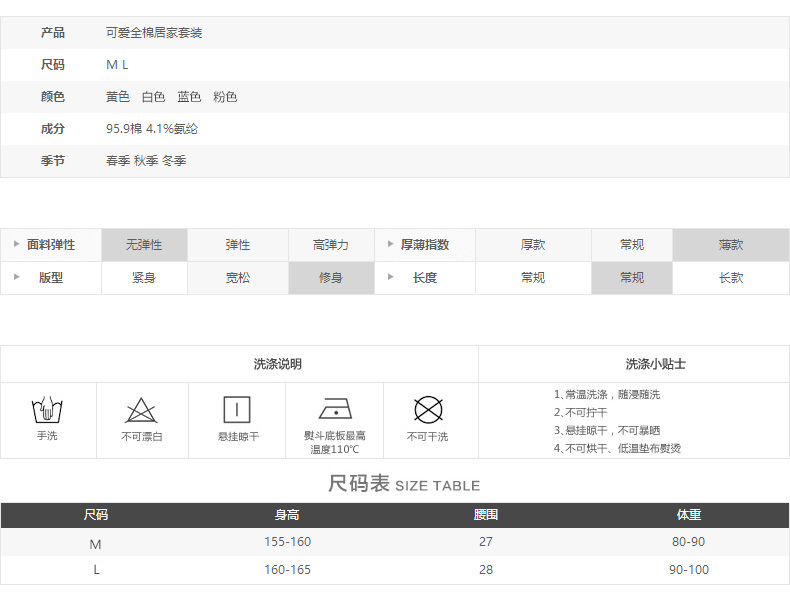Image resolution: width=790 pixels, height=595 pixels.
Task: Select the 粉色 color option
Action: [225, 97]
